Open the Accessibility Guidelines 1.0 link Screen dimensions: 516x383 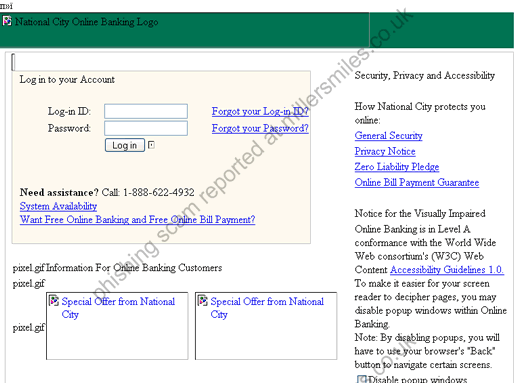447,270
